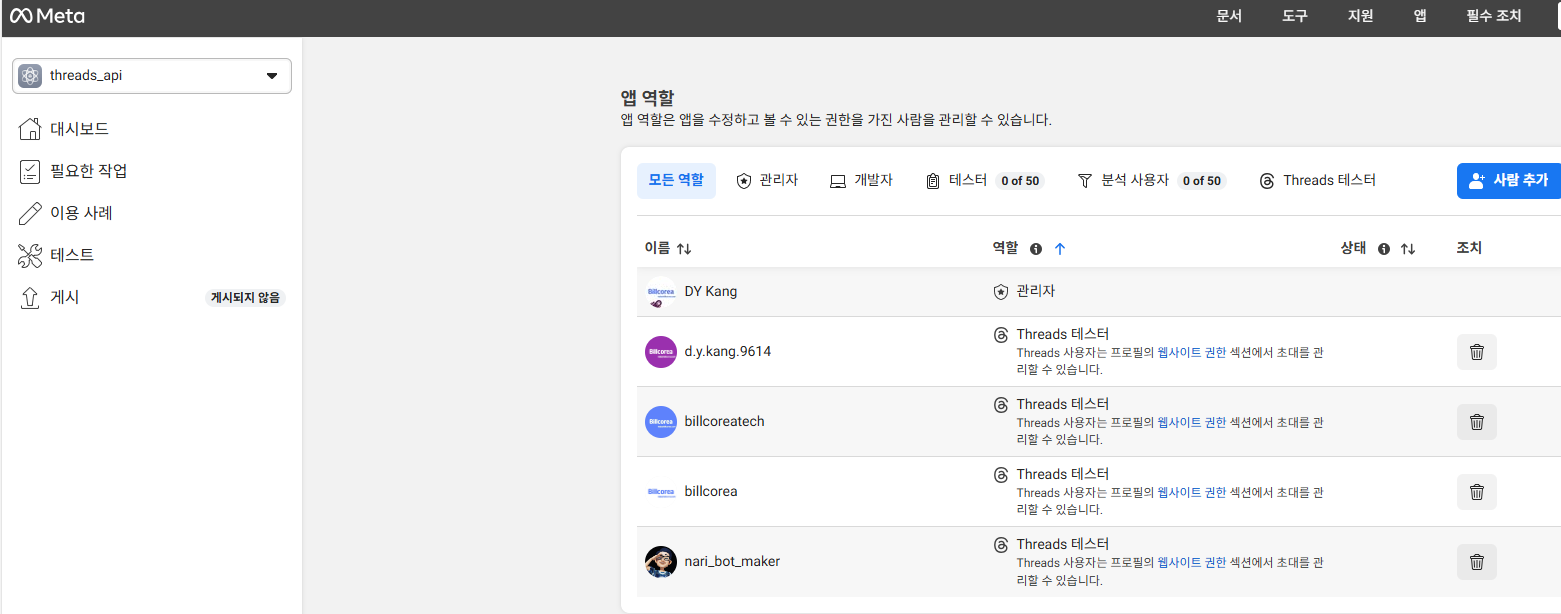Delete d.y.kang.9614 with trash icon
Image resolution: width=1561 pixels, height=614 pixels.
point(1476,352)
